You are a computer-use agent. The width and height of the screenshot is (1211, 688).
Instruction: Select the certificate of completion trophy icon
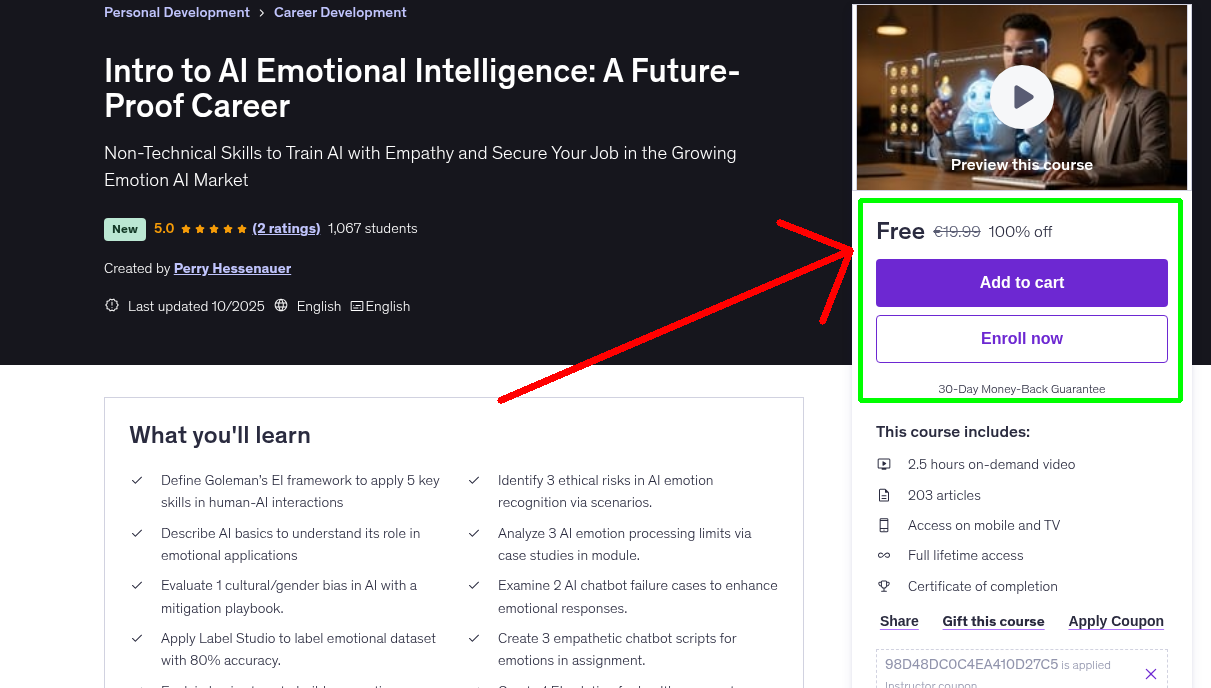tap(884, 586)
